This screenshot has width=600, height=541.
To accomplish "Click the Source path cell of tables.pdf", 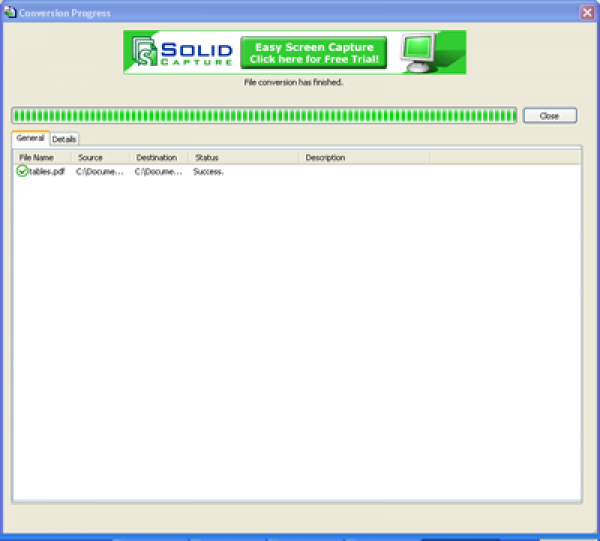I will tap(100, 171).
